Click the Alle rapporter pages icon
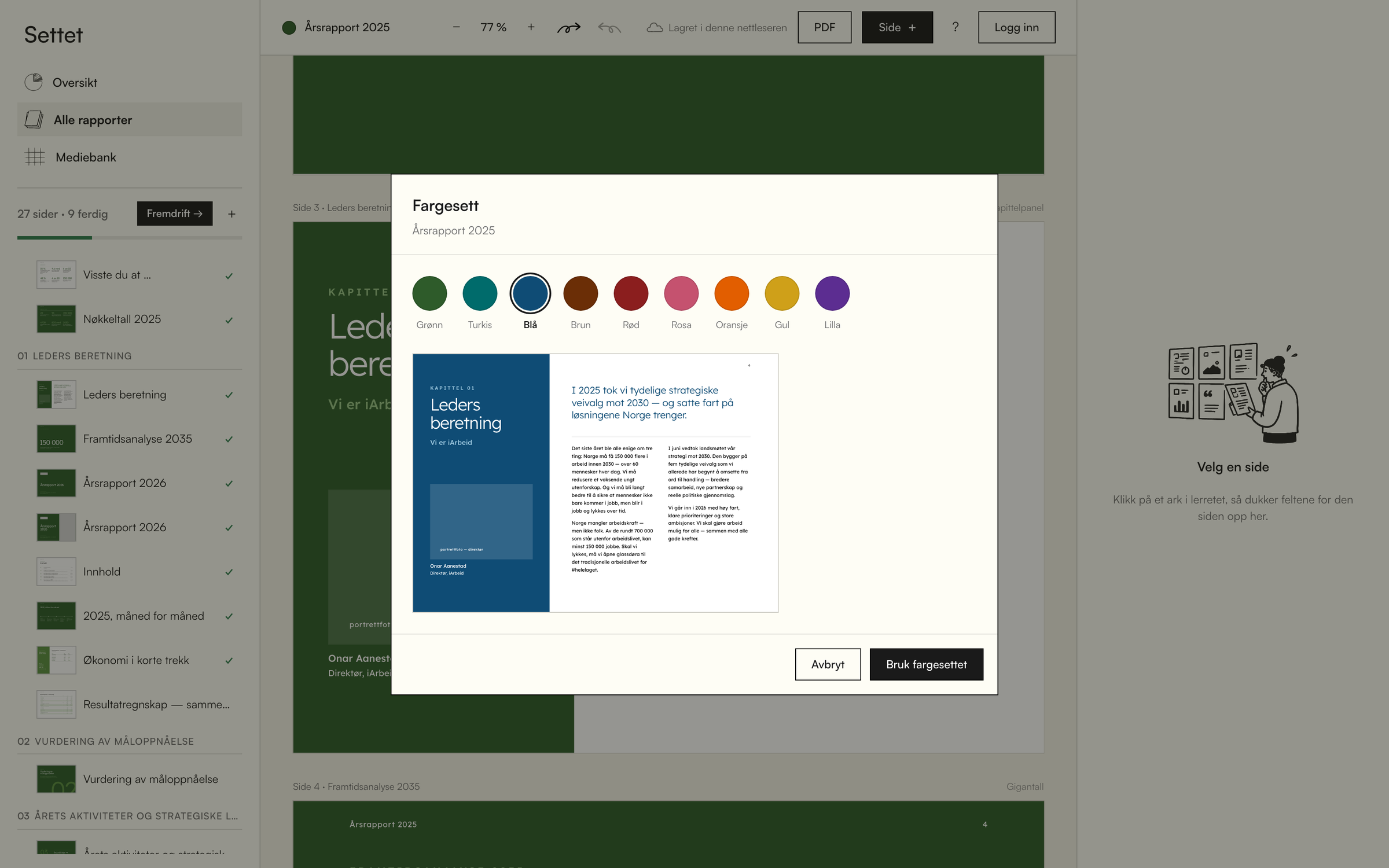1389x868 pixels. tap(34, 120)
